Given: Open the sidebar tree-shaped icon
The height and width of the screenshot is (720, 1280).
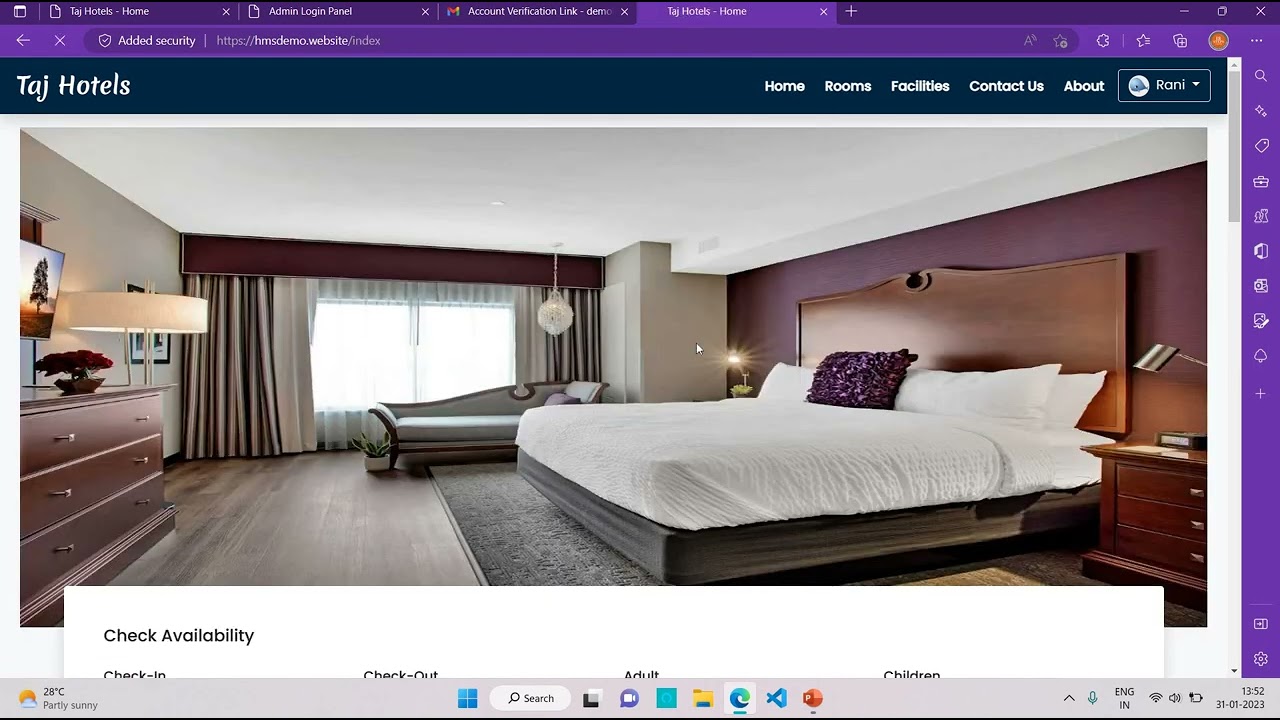Looking at the screenshot, I should pos(1261,356).
